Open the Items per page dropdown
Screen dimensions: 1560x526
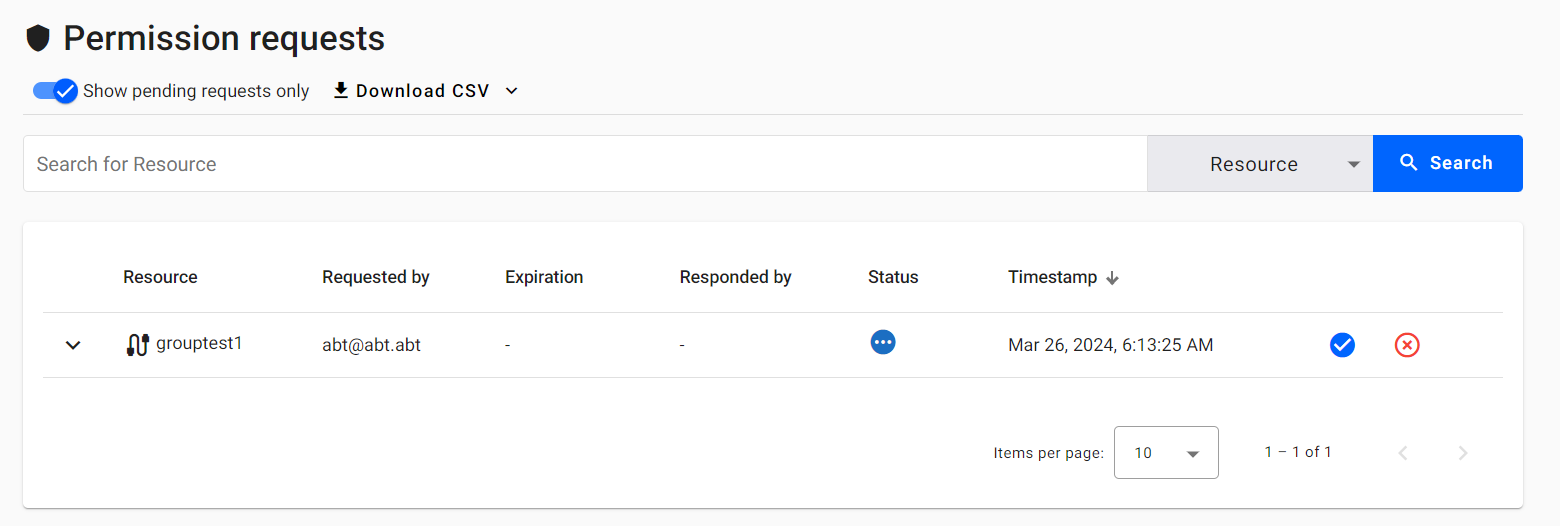[x=1166, y=453]
